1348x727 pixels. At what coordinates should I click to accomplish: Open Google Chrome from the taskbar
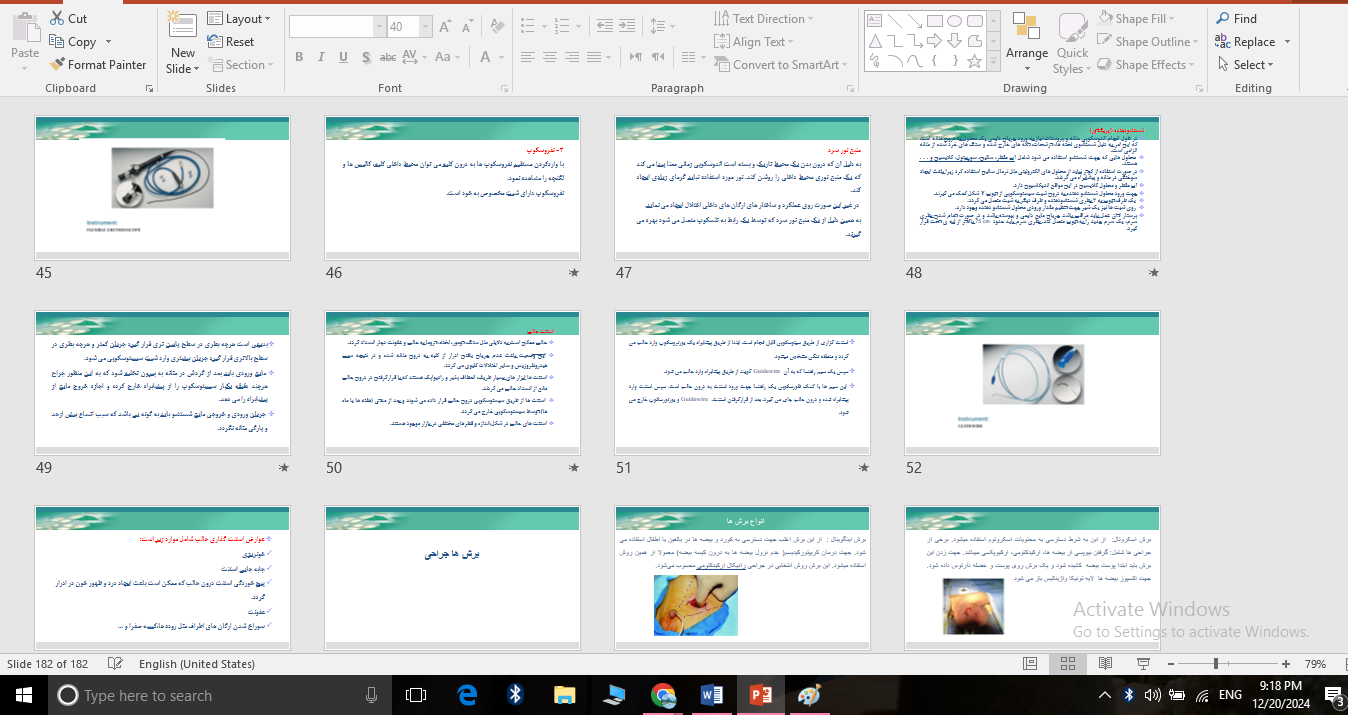click(x=662, y=695)
